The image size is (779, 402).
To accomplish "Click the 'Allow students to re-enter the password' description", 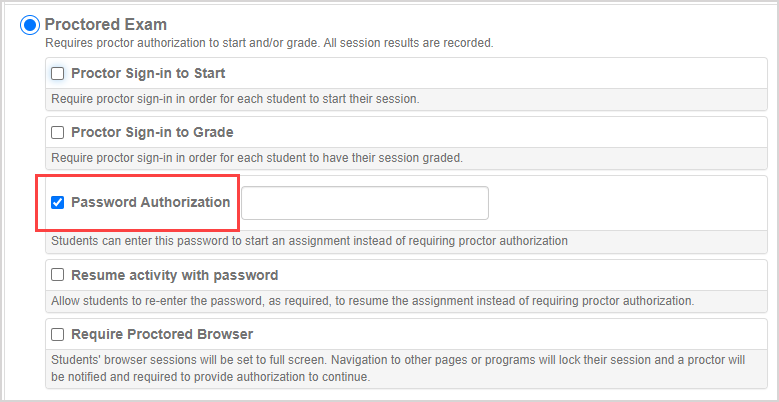I will (372, 300).
